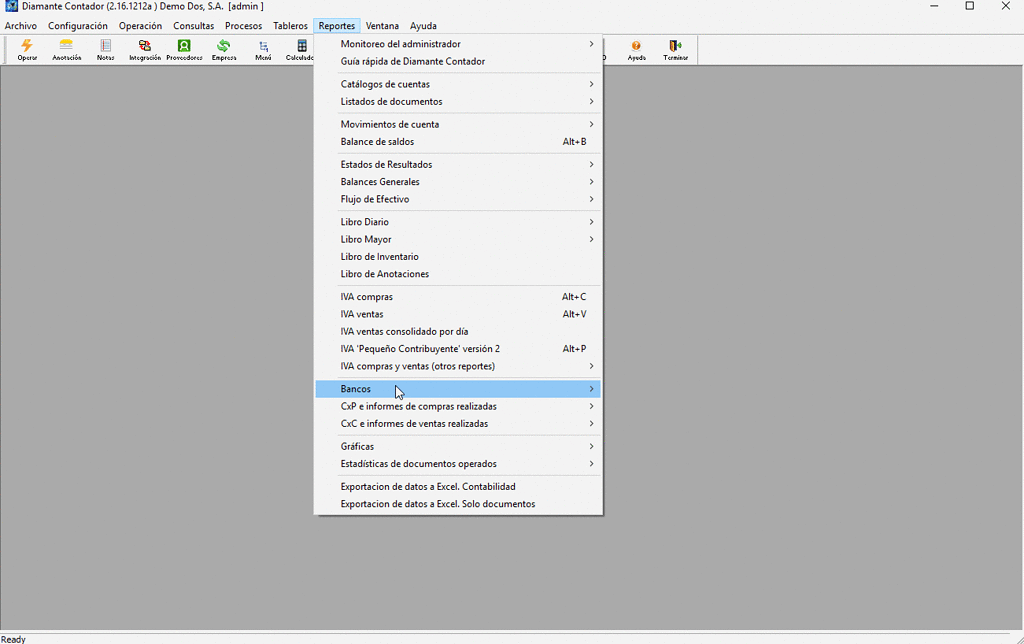Expand Estadísticas de documentos operados submenu
This screenshot has height=644, width=1024.
pyautogui.click(x=458, y=464)
